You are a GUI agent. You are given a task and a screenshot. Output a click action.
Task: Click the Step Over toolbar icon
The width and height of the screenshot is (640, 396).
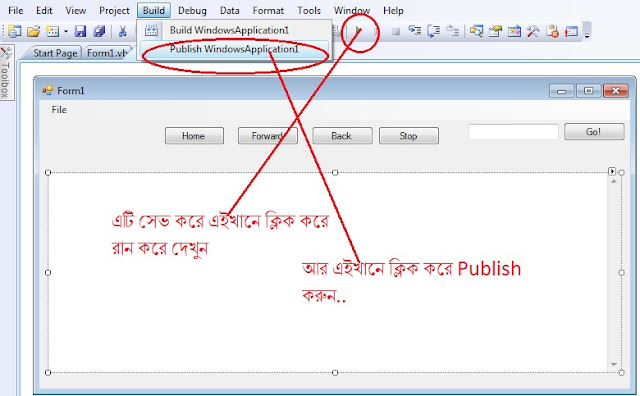[x=433, y=31]
